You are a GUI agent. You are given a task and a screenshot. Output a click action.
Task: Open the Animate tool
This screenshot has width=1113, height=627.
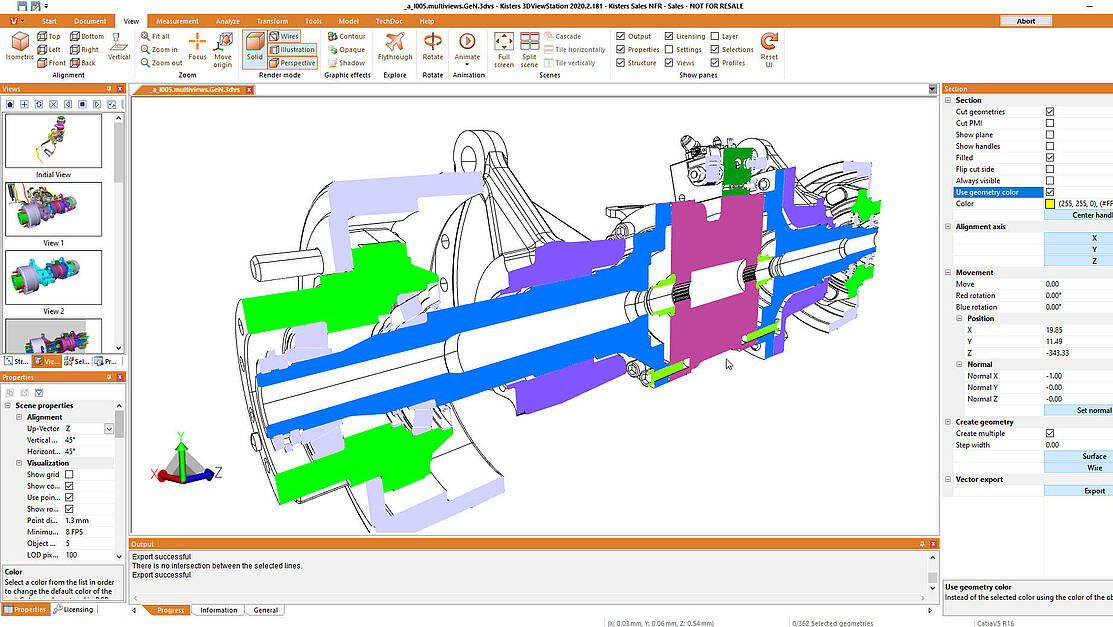pyautogui.click(x=467, y=48)
